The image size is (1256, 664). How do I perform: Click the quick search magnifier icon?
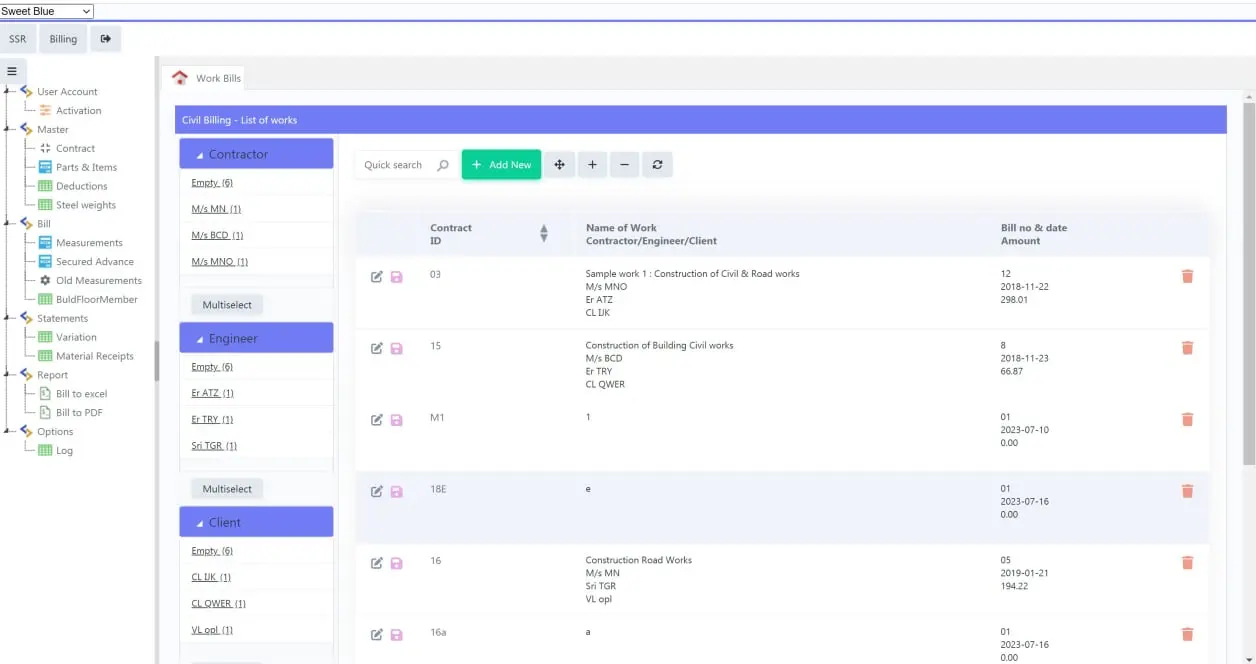point(439,164)
